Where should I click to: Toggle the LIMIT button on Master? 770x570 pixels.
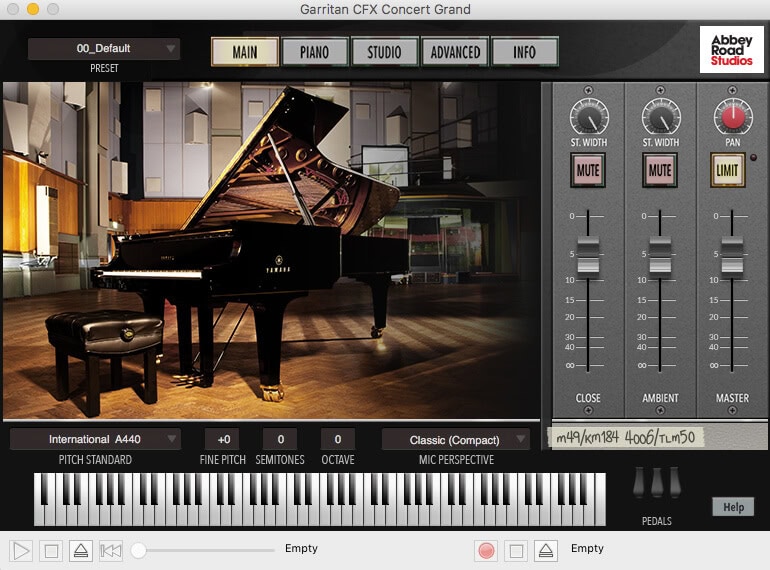pyautogui.click(x=727, y=170)
